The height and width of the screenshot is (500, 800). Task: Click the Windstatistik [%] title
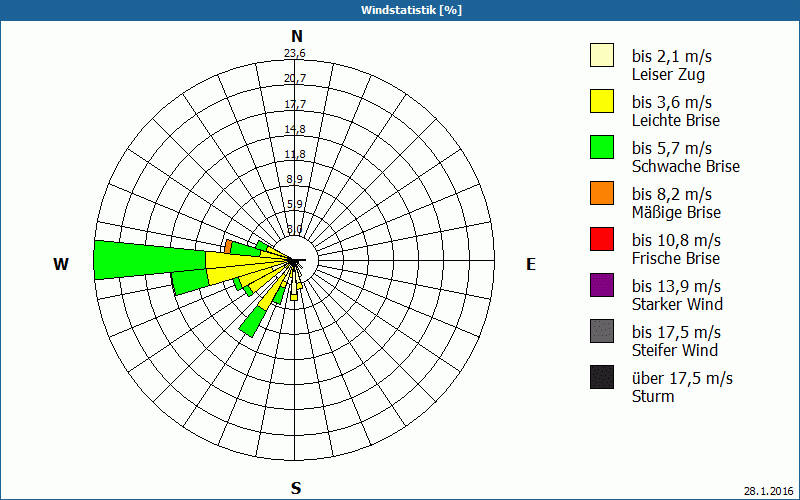pyautogui.click(x=411, y=10)
